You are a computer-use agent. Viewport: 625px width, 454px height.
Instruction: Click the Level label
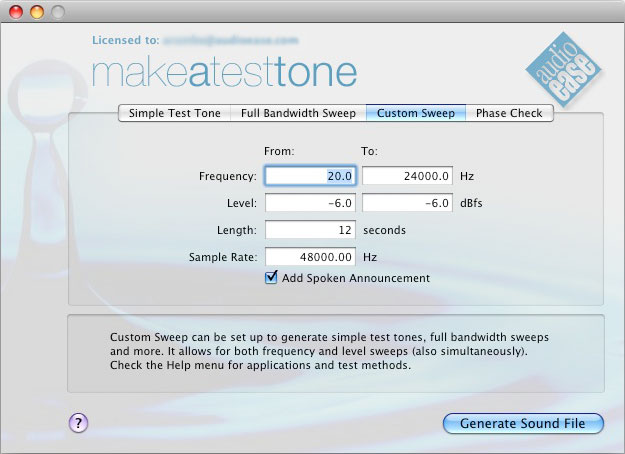pyautogui.click(x=242, y=203)
